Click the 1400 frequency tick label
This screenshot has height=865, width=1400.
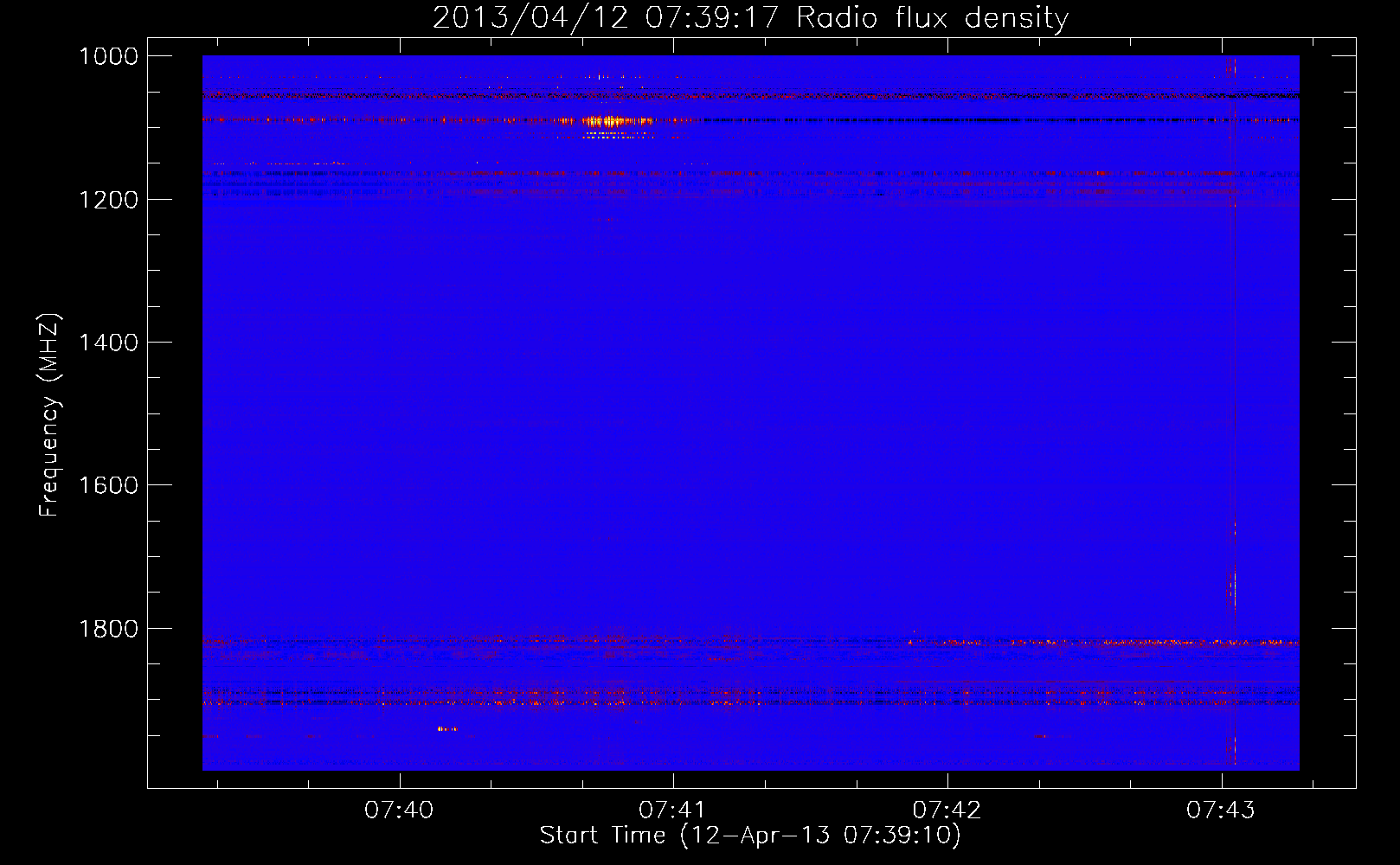click(x=108, y=343)
